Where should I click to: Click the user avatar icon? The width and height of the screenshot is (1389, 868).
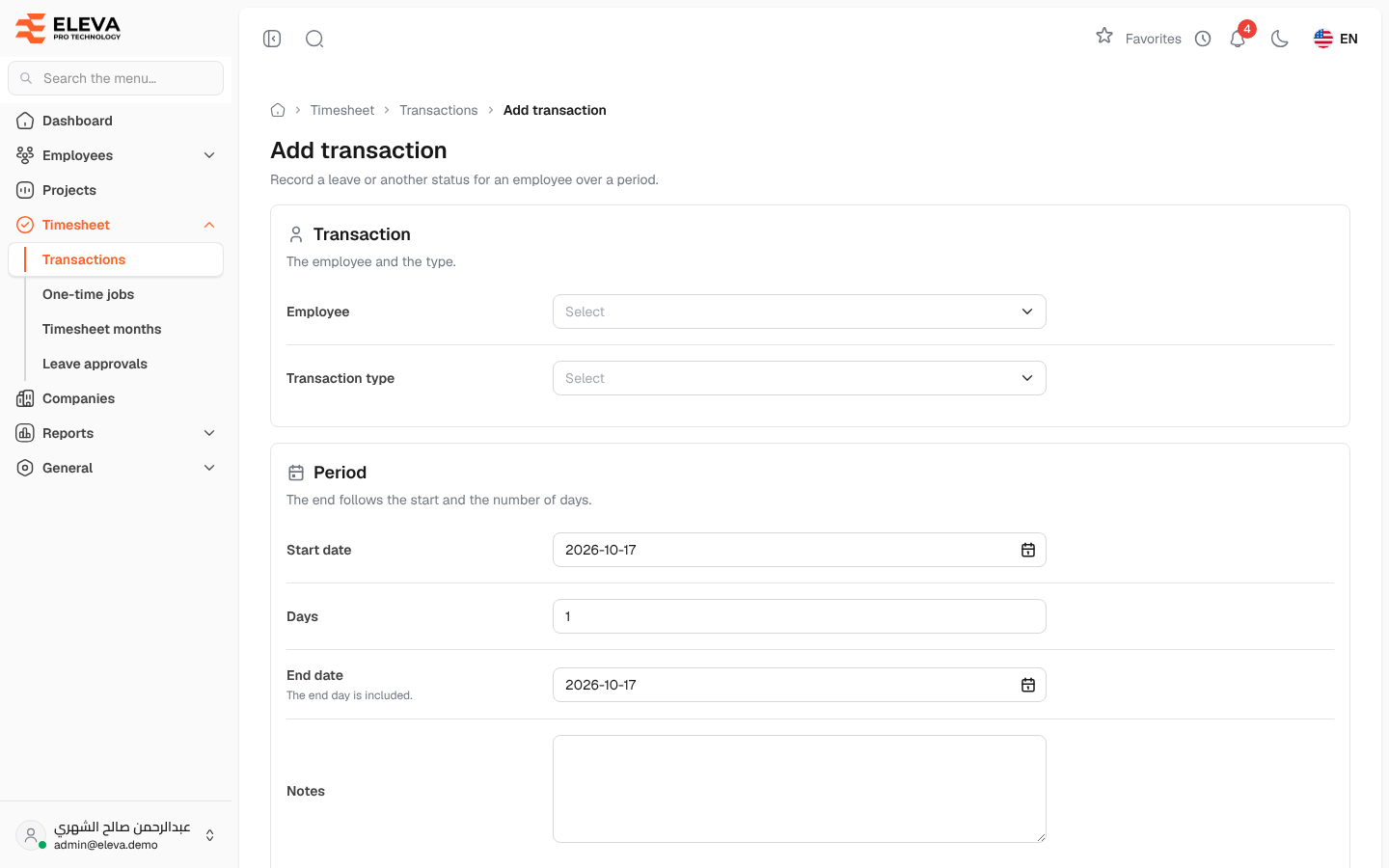(31, 835)
